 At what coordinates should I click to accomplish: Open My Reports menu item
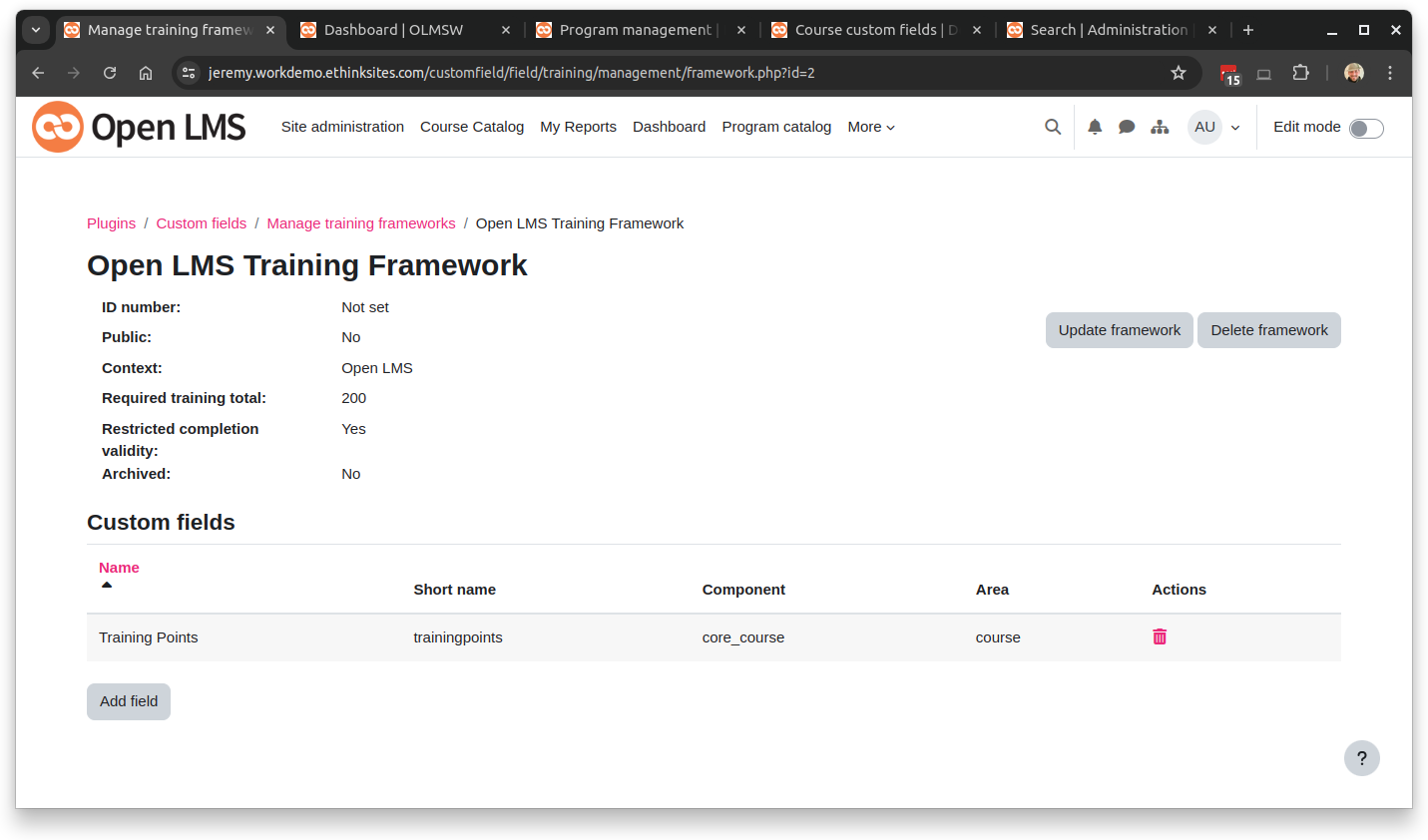click(x=578, y=127)
